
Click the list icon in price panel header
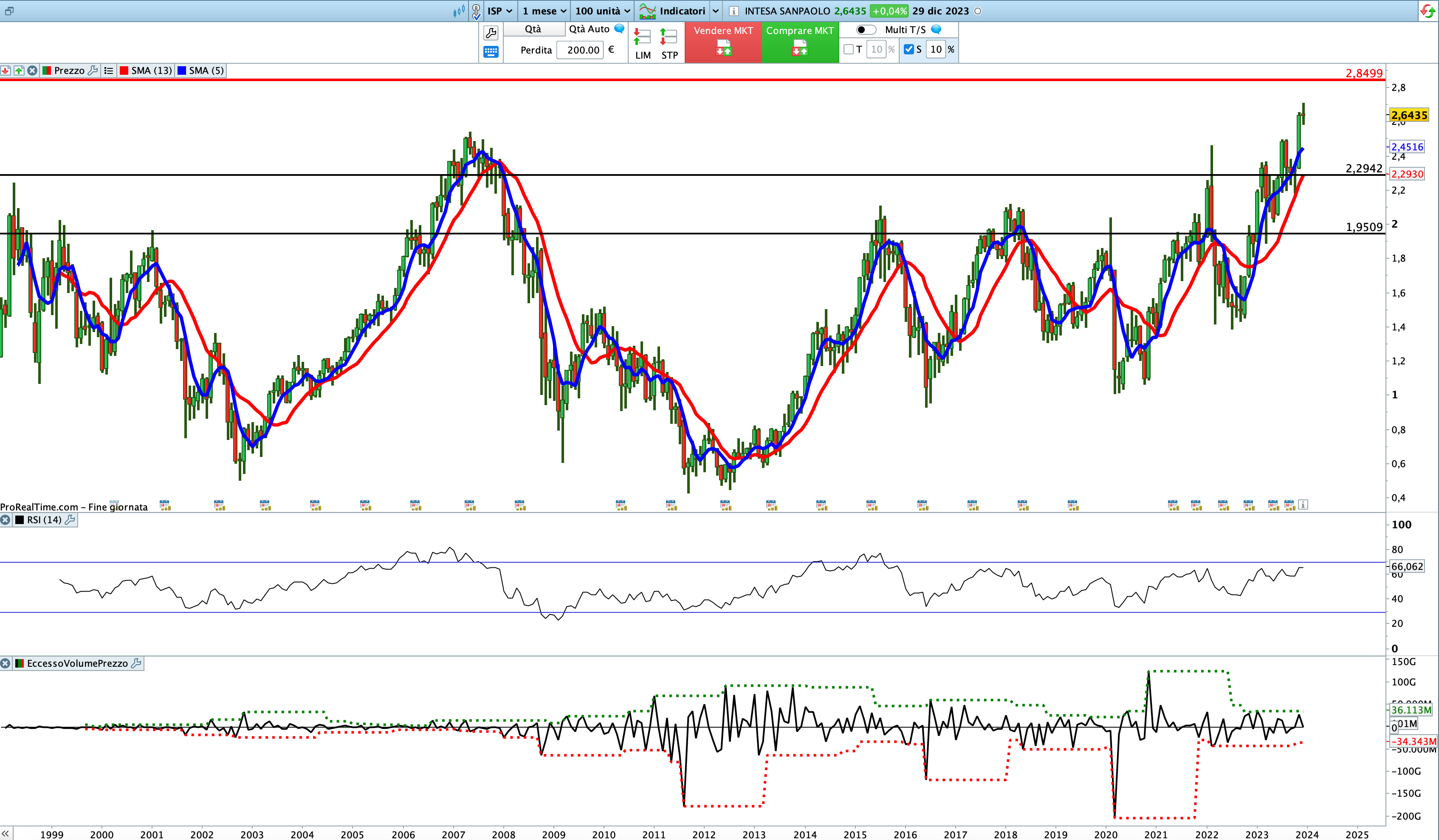(108, 71)
